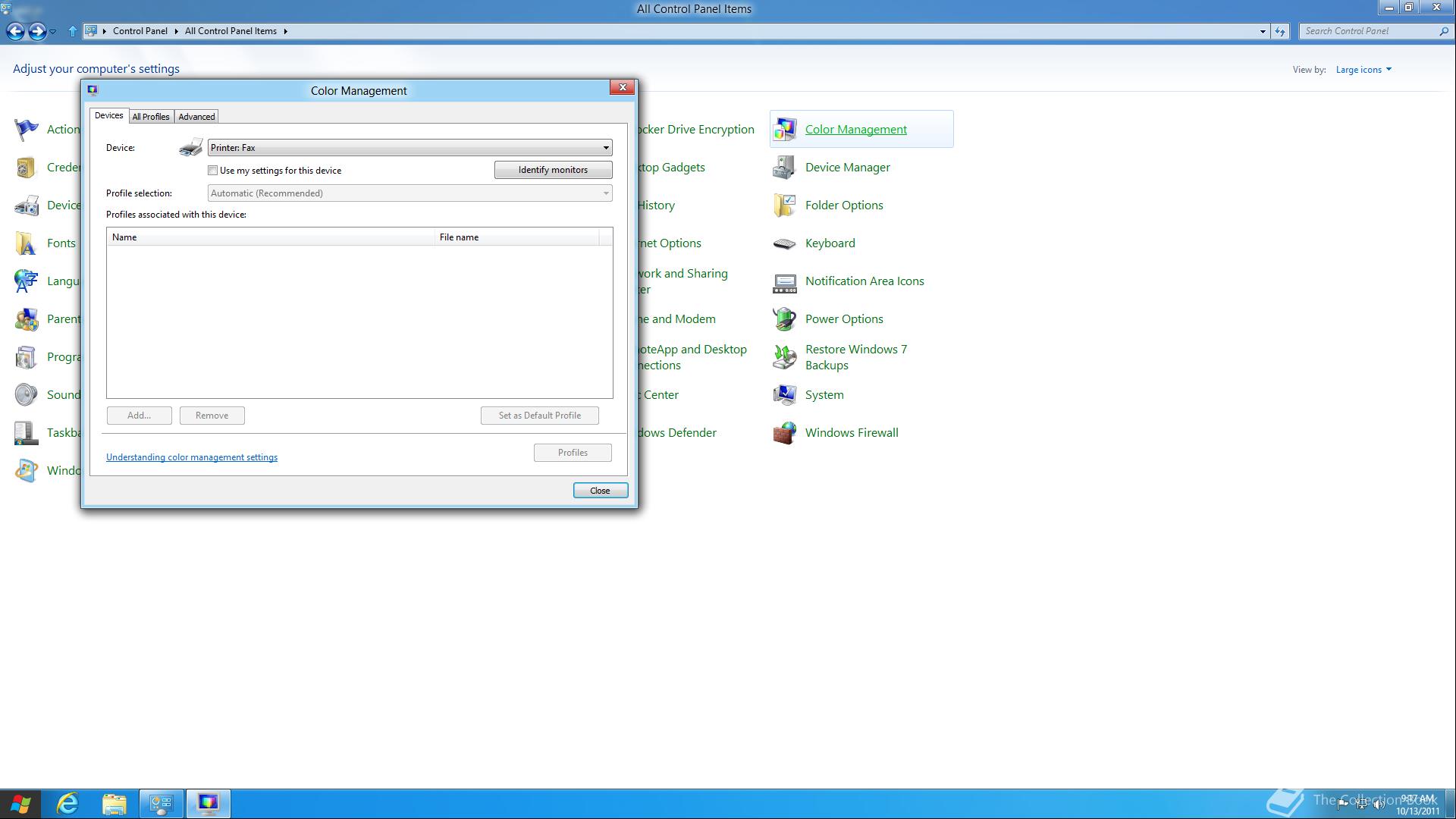The height and width of the screenshot is (819, 1456).
Task: Launch Internet Explorer from the taskbar
Action: click(x=68, y=804)
